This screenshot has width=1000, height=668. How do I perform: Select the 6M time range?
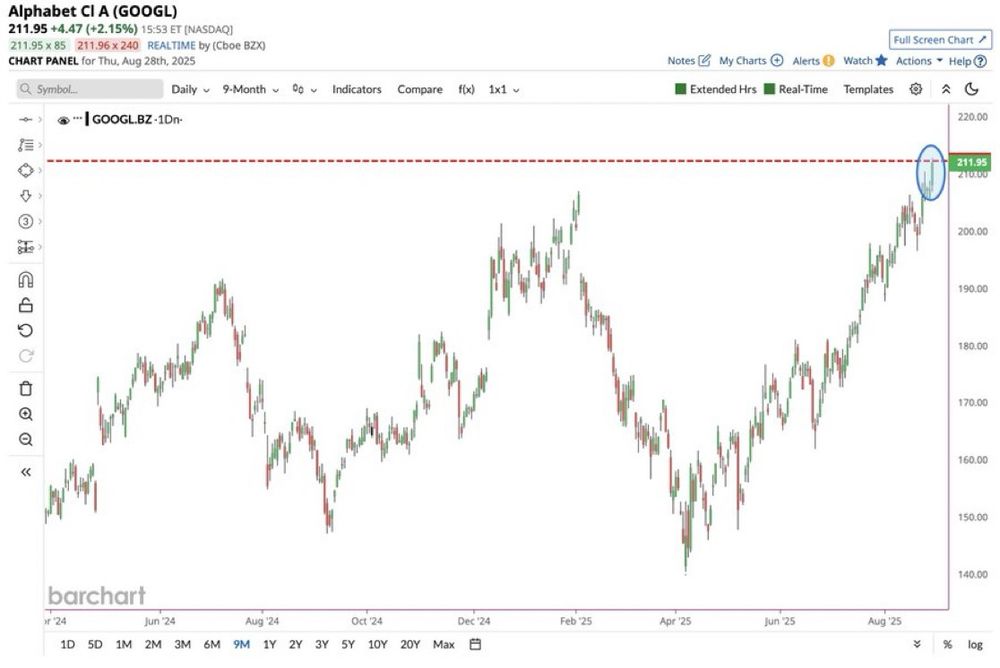pyautogui.click(x=212, y=644)
